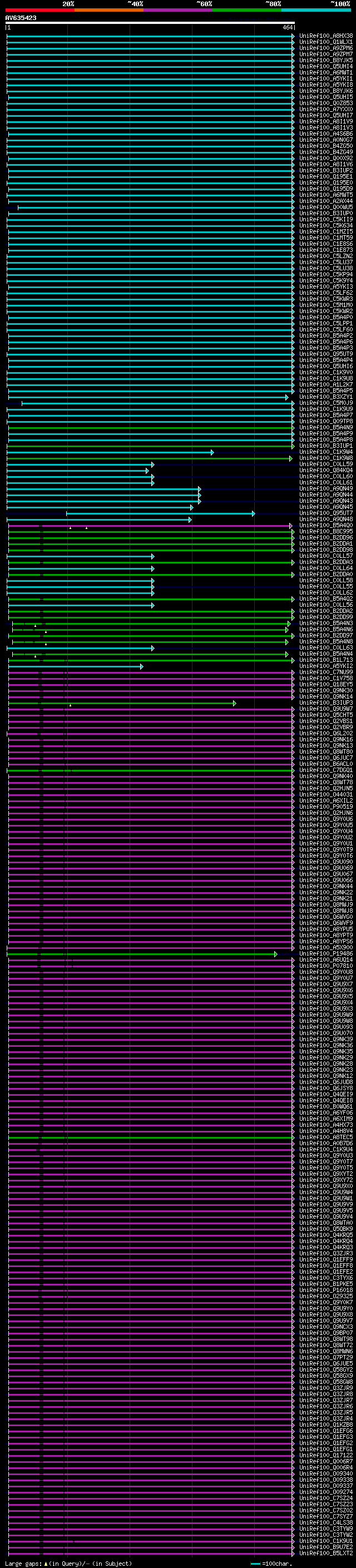The image size is (356, 1568).
Task: Select hit label UniRef100_Q1WLX1
Action: (326, 42)
